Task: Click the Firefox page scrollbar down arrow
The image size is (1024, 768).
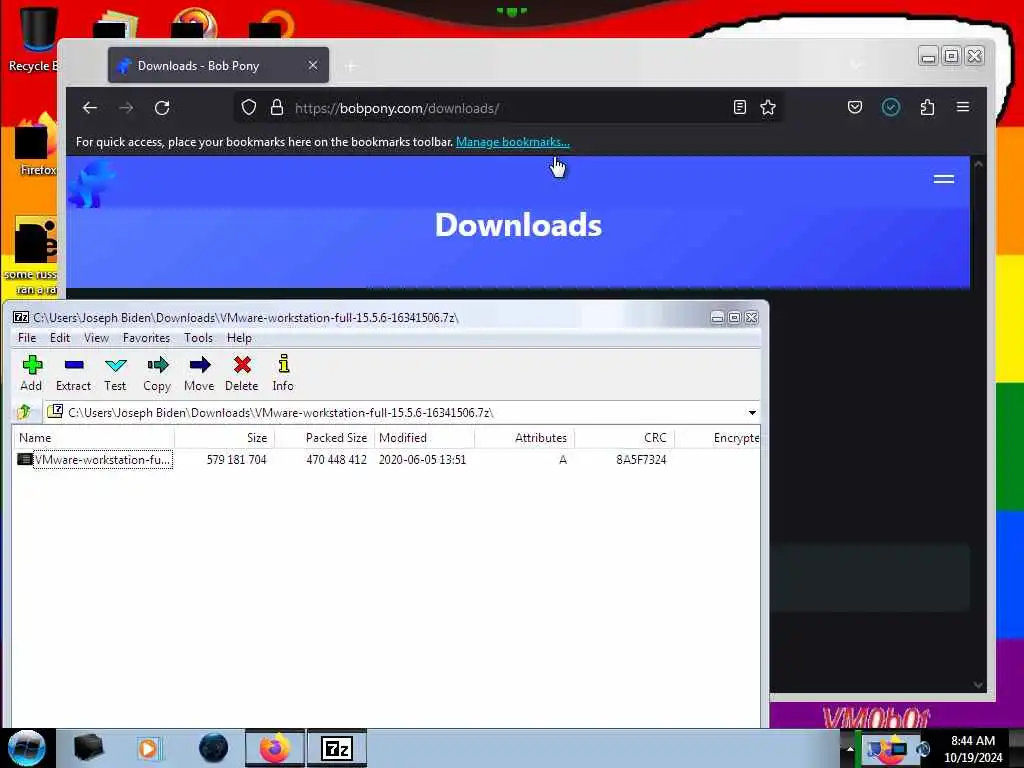Action: [x=978, y=685]
